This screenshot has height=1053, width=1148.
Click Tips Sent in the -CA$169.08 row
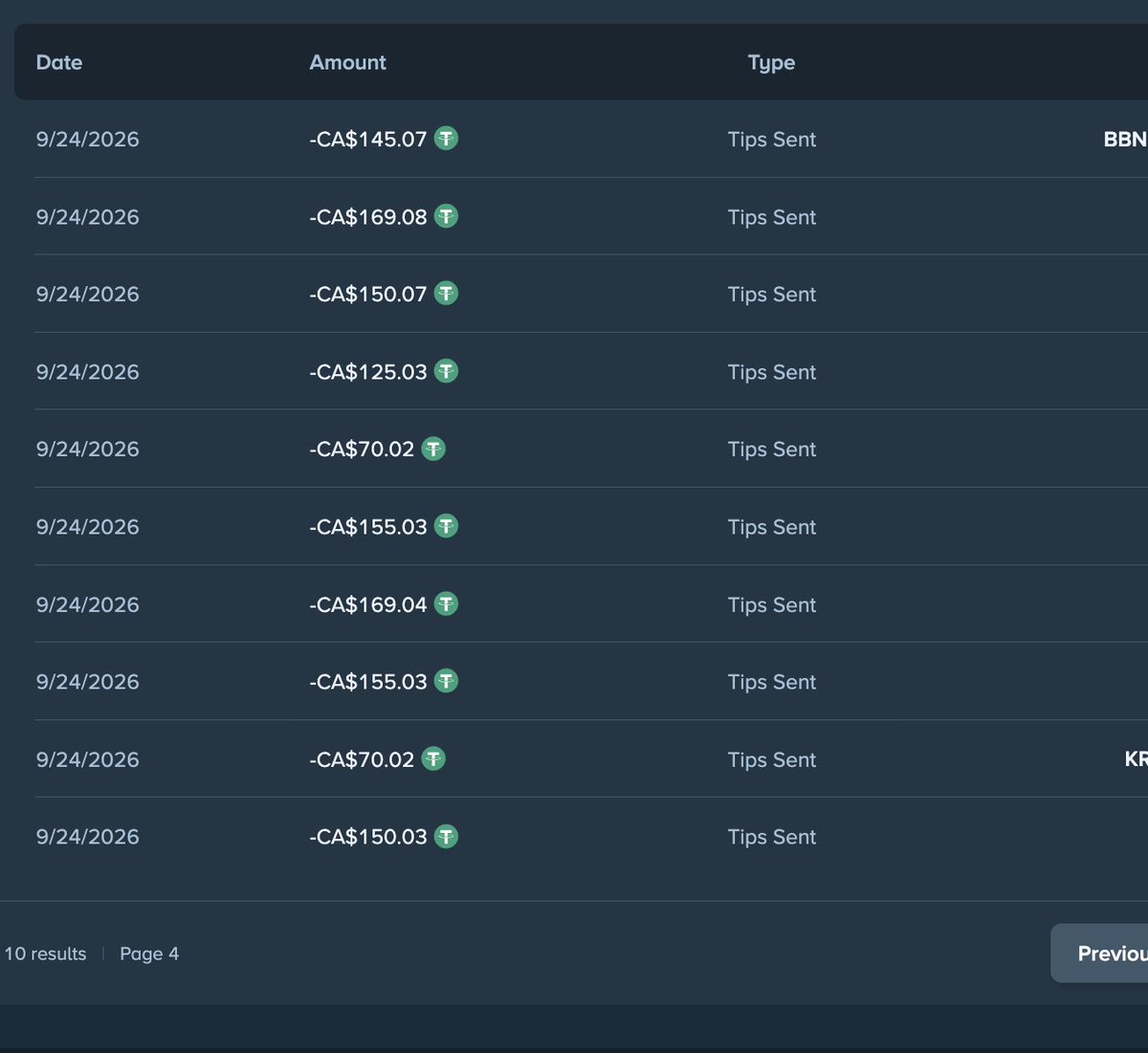(772, 217)
